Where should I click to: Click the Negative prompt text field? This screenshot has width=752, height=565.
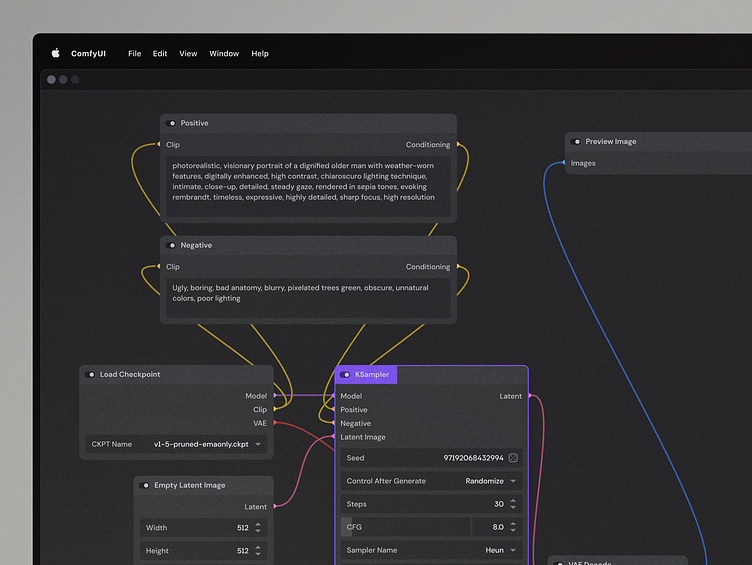(x=307, y=299)
